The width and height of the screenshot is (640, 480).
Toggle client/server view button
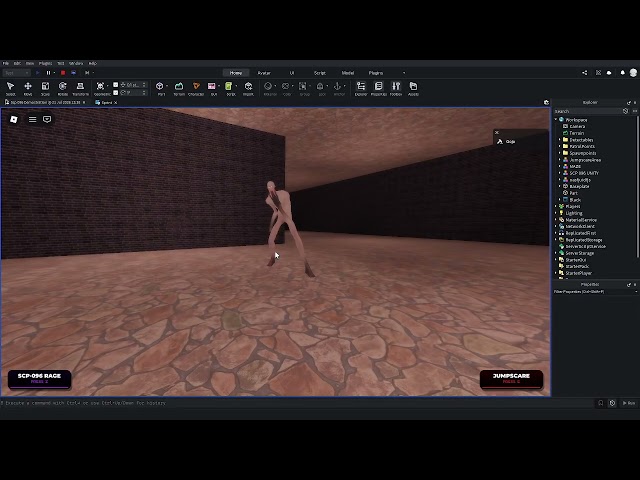tap(74, 73)
